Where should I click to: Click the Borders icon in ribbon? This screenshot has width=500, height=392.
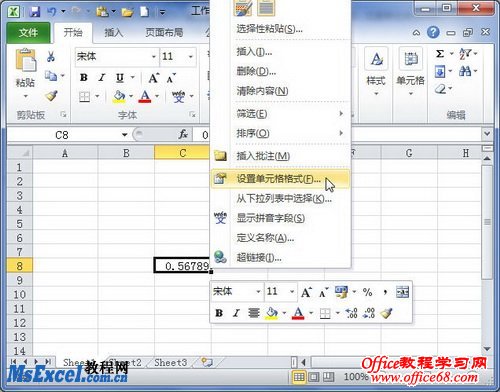(84, 97)
